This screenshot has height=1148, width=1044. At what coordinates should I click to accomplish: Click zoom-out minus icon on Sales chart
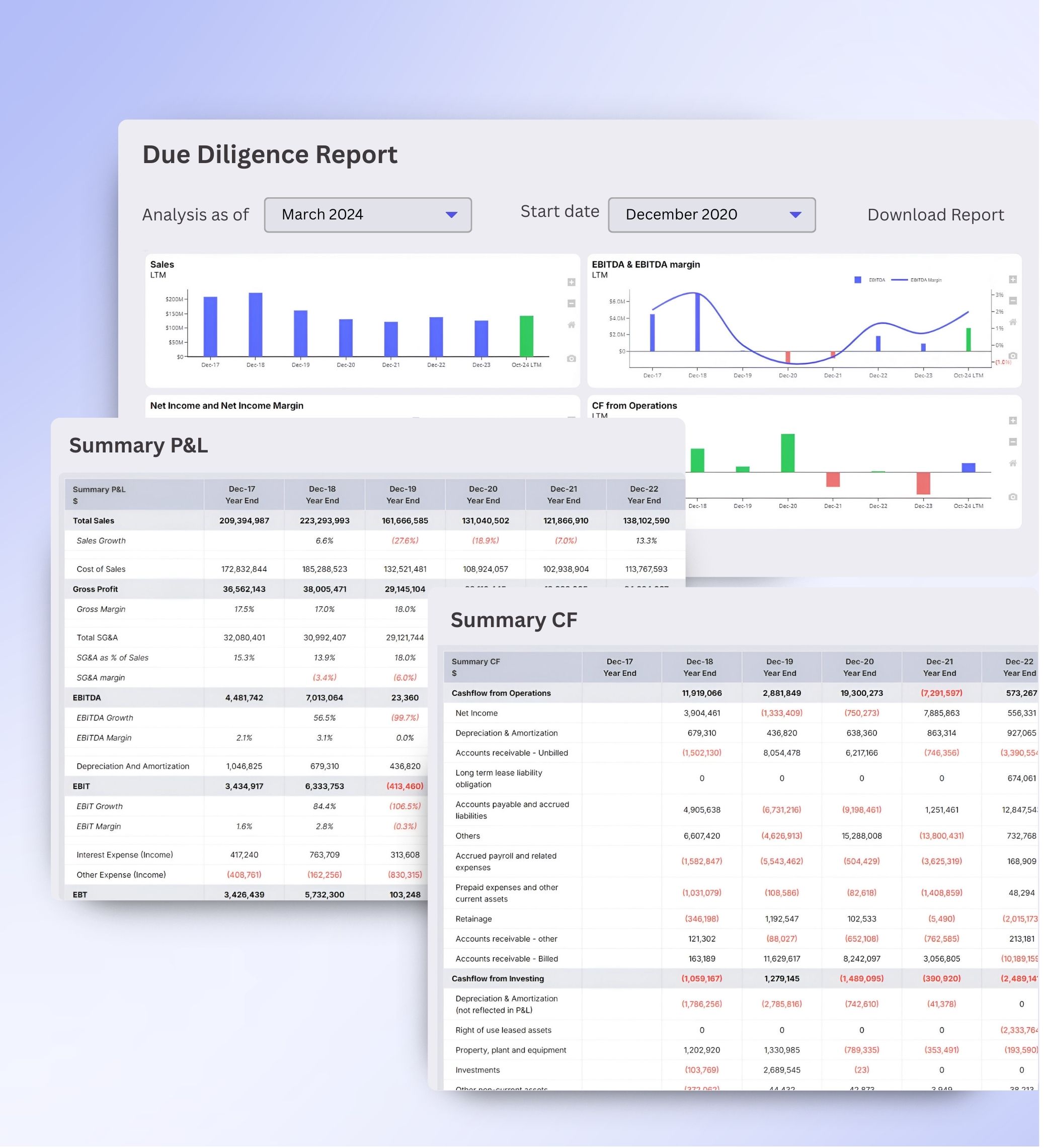coord(571,303)
